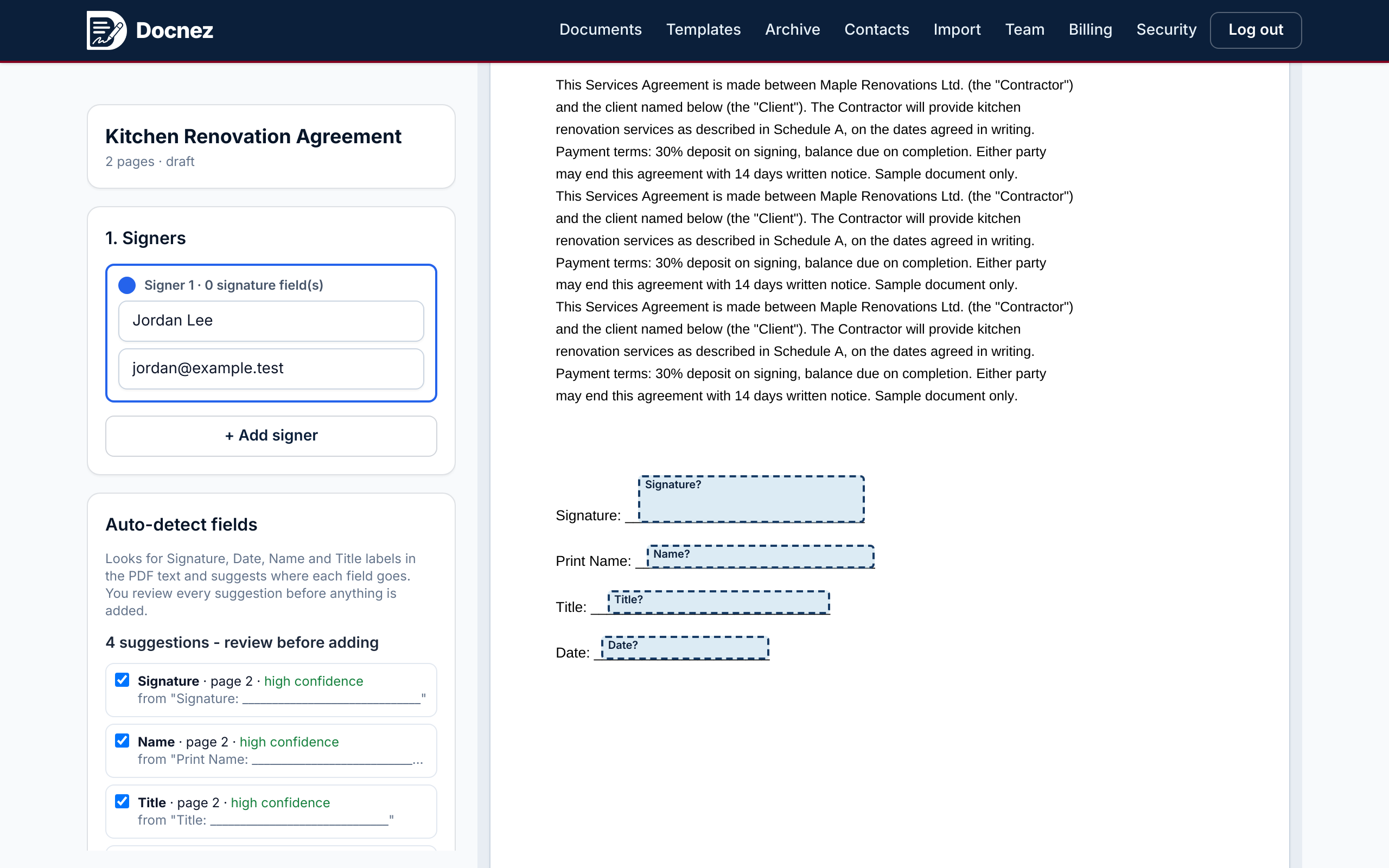
Task: Click the 'Signature:' label in the document
Action: pyautogui.click(x=588, y=515)
